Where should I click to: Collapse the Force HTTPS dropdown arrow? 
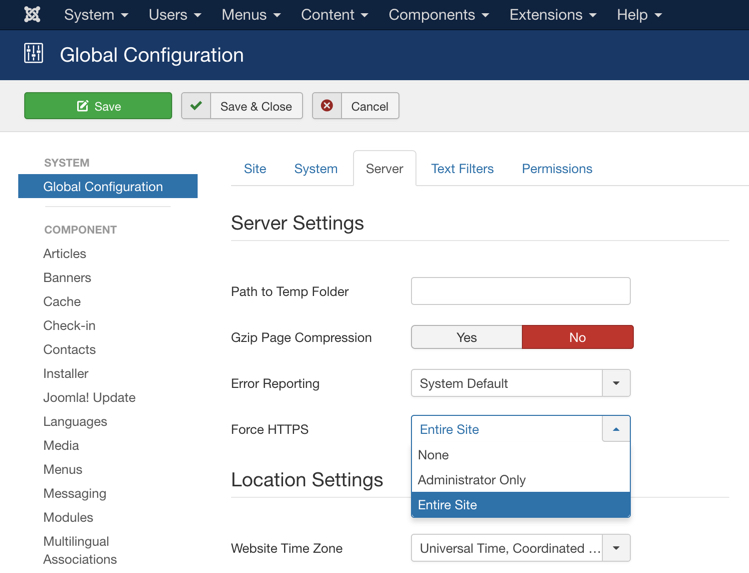616,429
